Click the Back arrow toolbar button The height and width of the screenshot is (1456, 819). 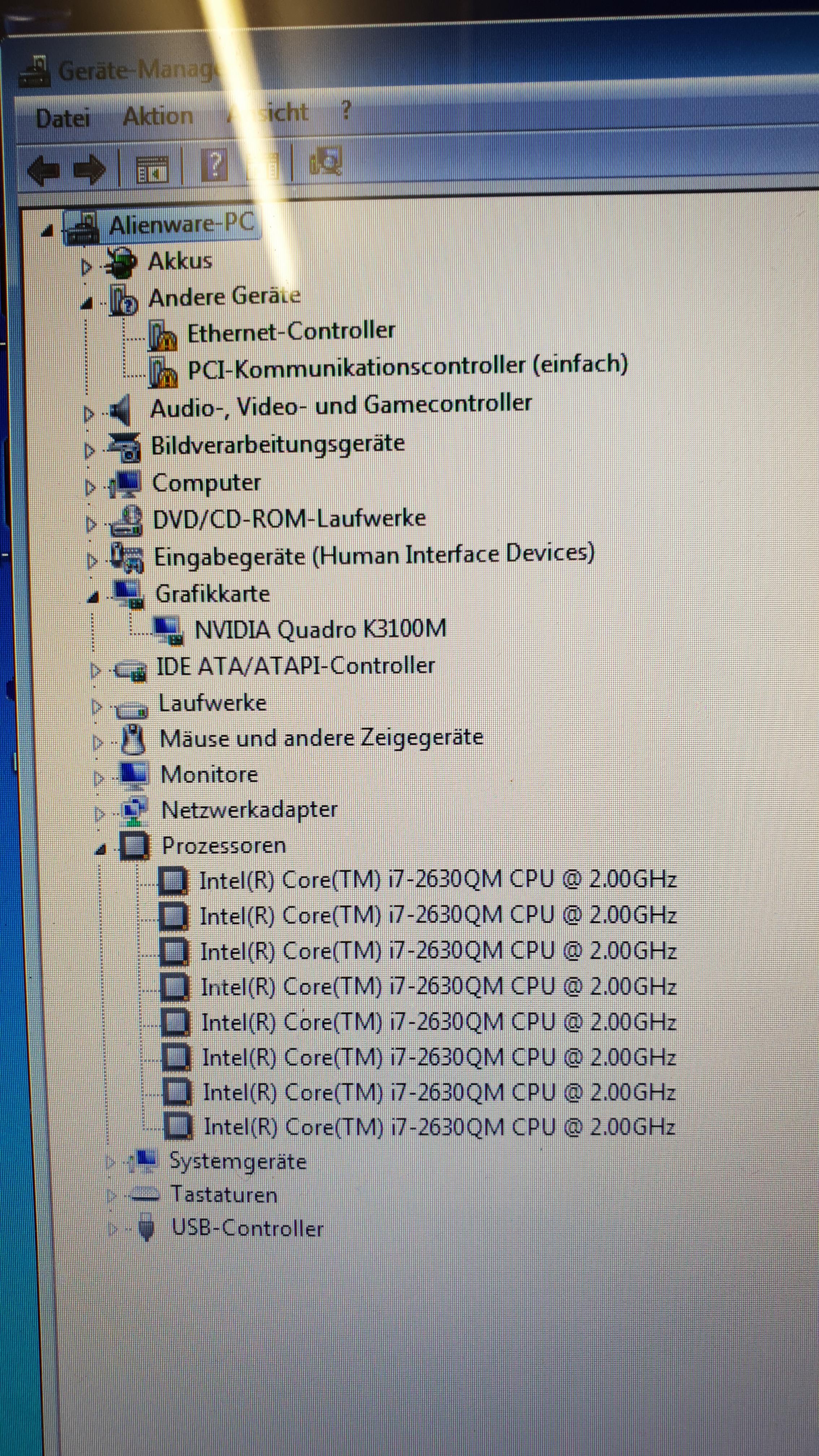(44, 170)
